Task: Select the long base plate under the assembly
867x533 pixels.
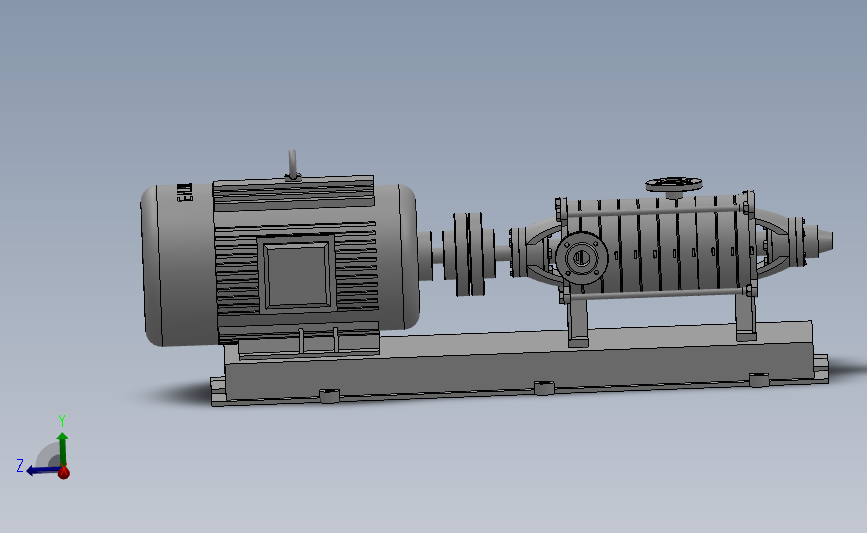Action: [519, 363]
